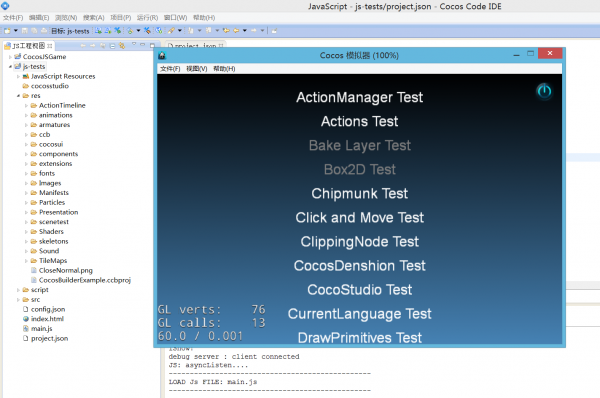Open the 运行(R) menu in the IDE

coord(147,18)
